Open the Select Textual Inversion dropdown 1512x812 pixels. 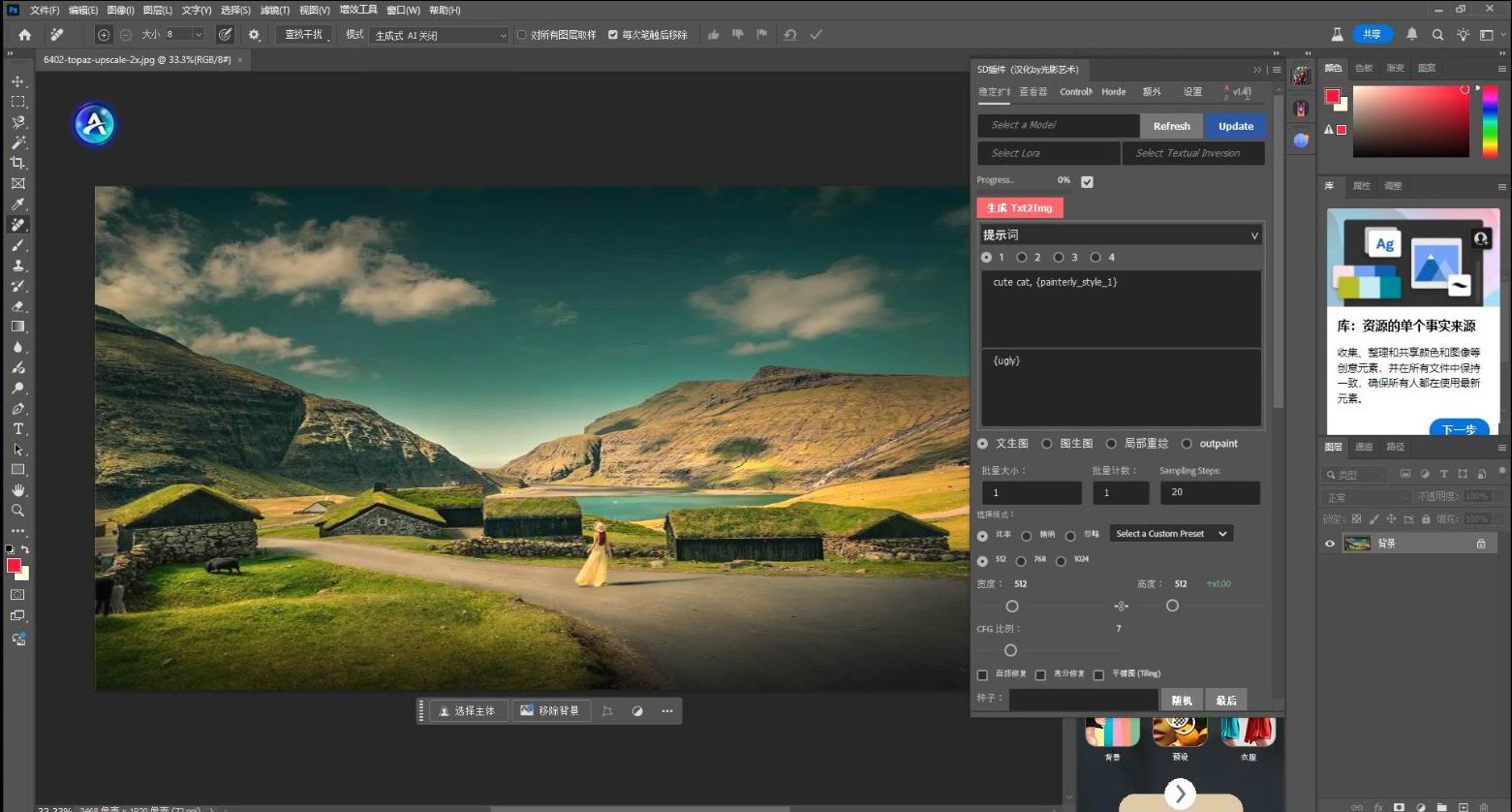[1193, 153]
